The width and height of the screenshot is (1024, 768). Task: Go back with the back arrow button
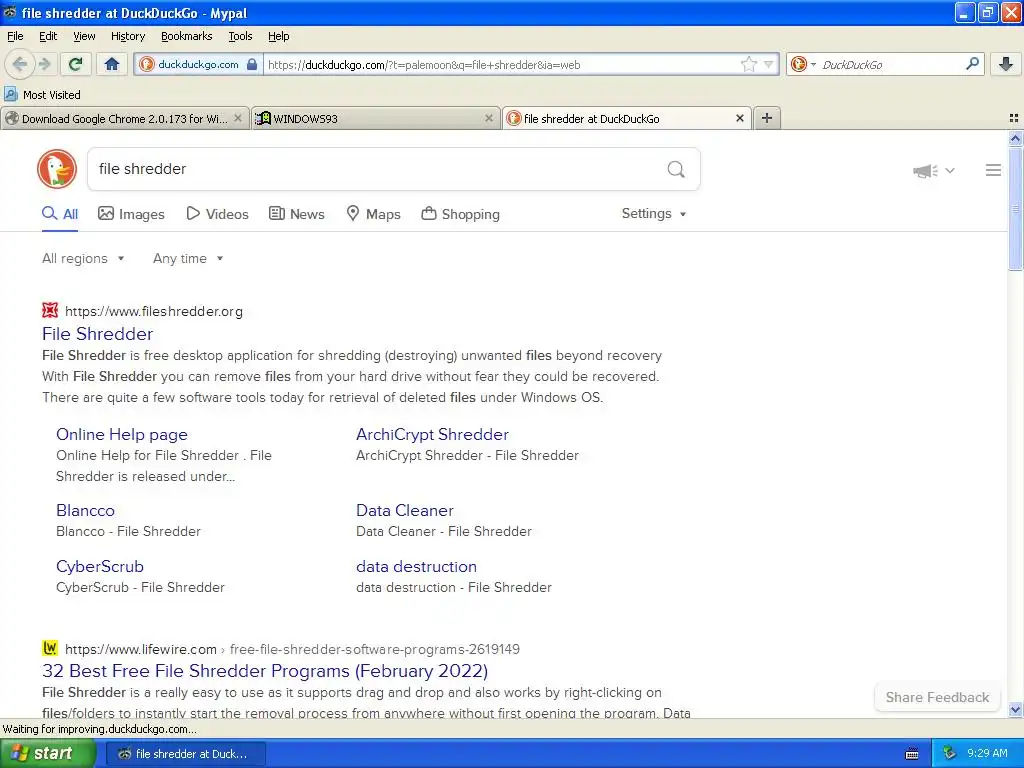(x=19, y=64)
